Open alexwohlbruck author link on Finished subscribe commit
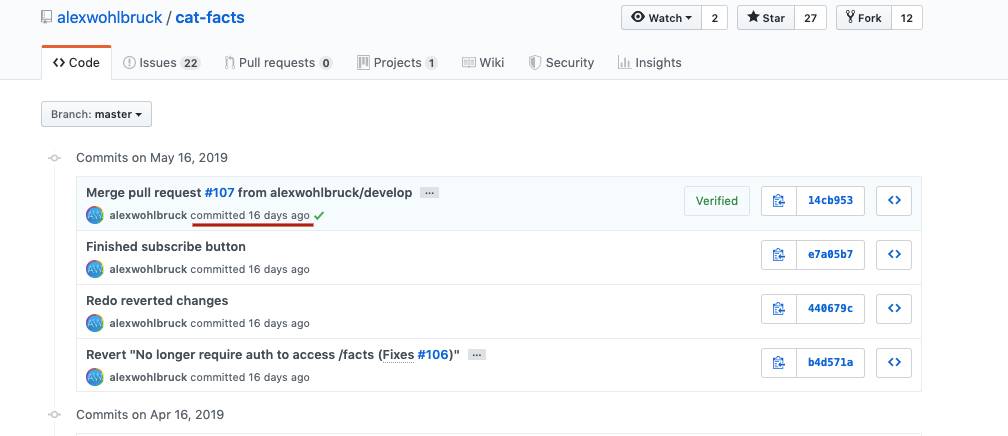The image size is (1008, 436). [x=148, y=269]
